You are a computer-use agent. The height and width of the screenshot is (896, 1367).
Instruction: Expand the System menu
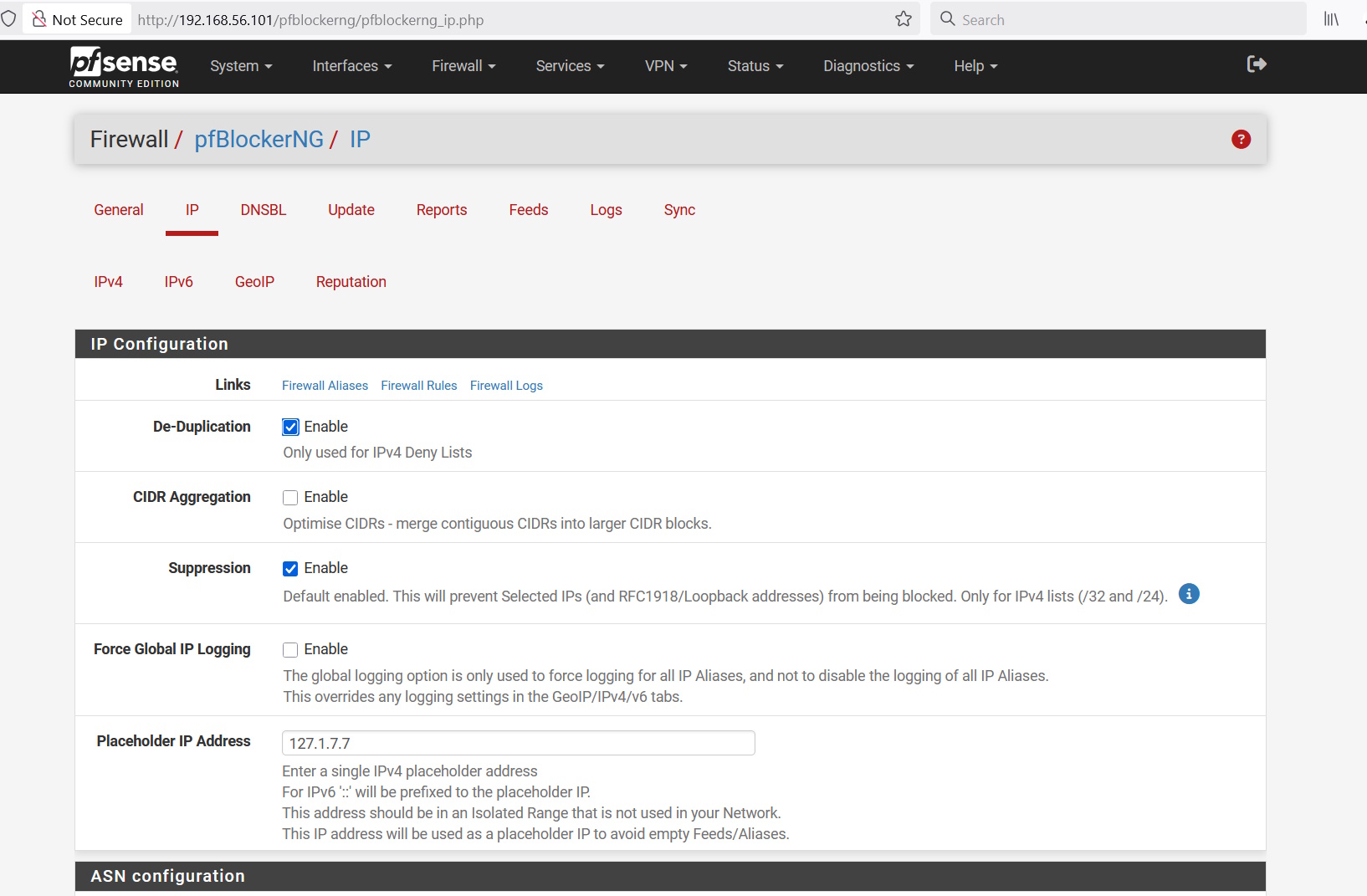coord(241,66)
